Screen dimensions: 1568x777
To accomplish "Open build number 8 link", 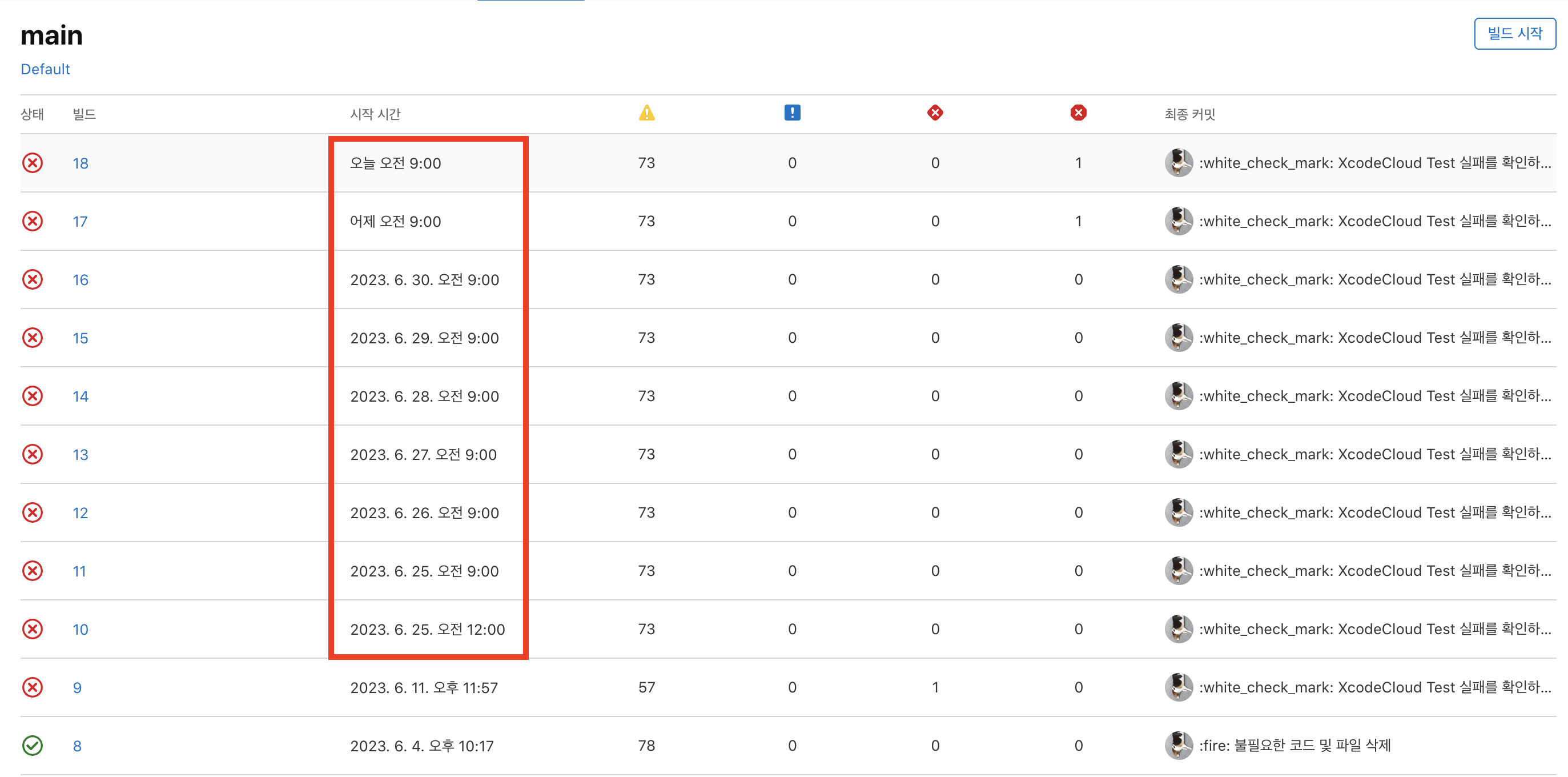I will tap(77, 746).
